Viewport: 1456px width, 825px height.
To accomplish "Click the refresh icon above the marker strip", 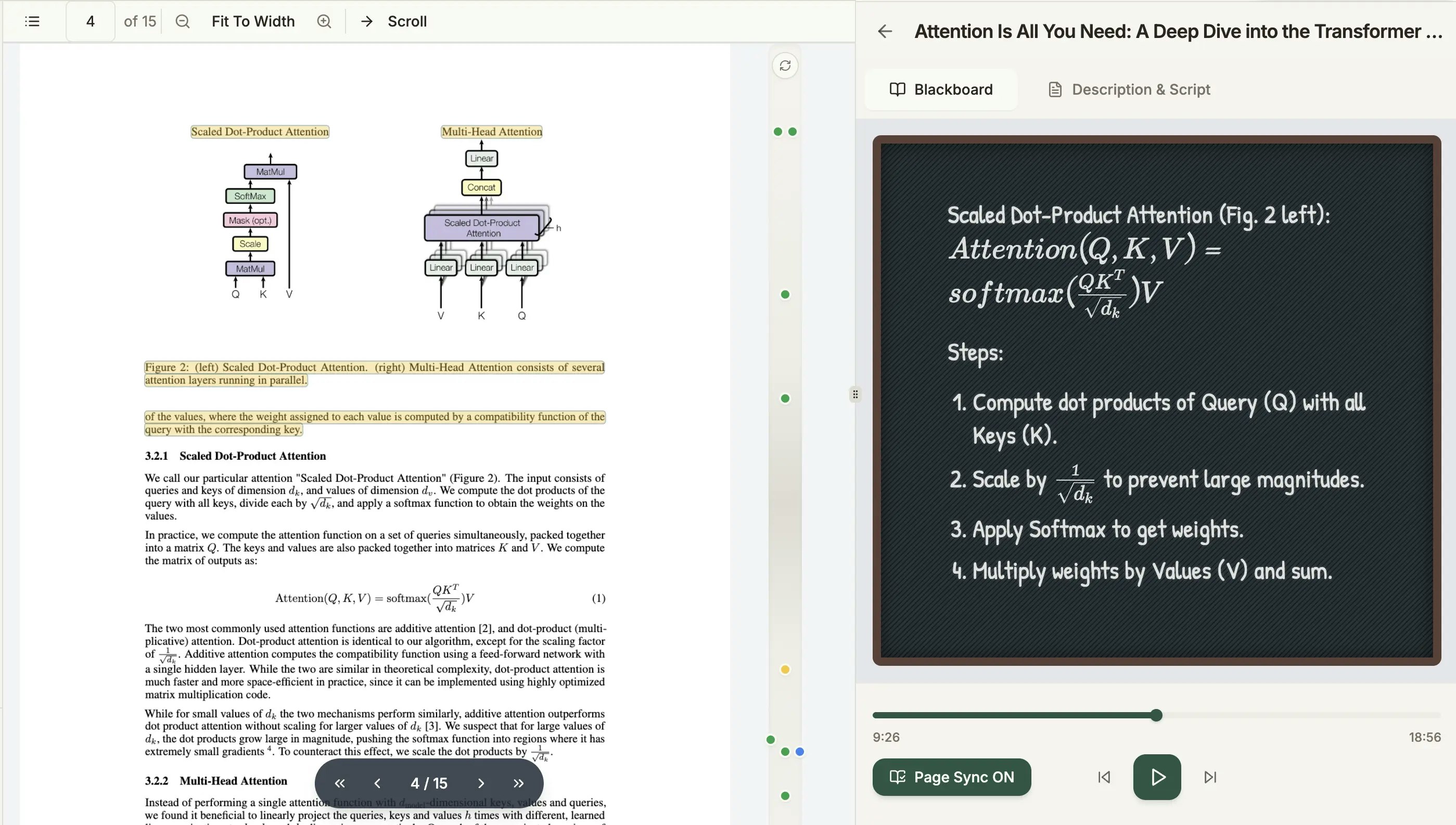I will click(x=785, y=66).
